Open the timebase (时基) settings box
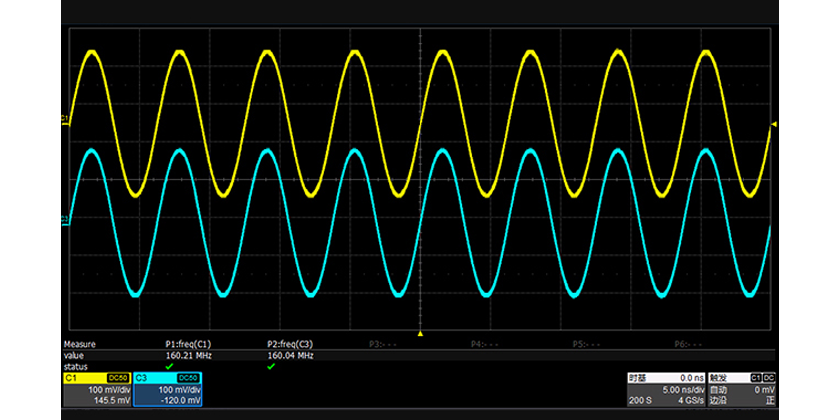The width and height of the screenshot is (840, 420). (665, 389)
